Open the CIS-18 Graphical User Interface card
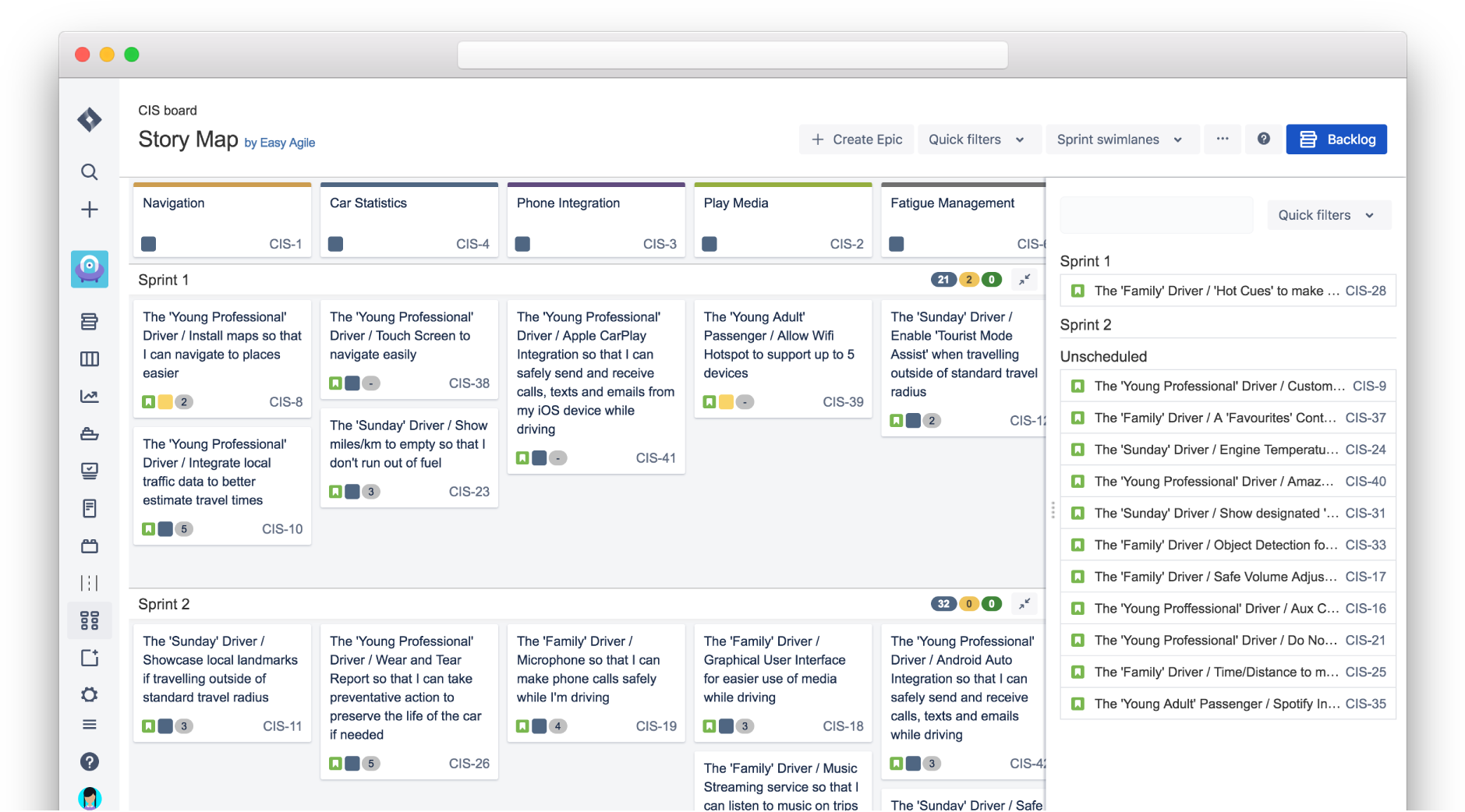The width and height of the screenshot is (1465, 812). 784,683
